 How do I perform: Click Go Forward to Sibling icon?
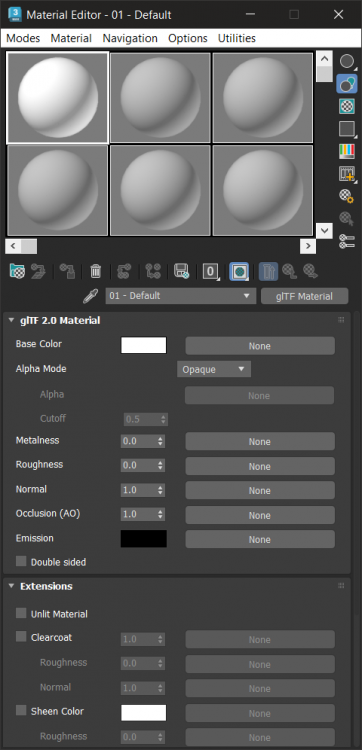310,272
